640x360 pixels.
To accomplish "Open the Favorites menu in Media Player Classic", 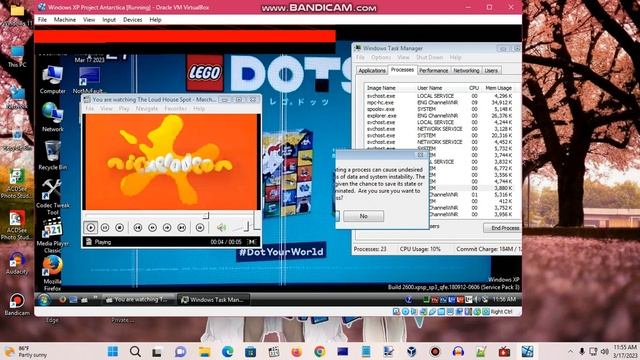I will click(176, 109).
